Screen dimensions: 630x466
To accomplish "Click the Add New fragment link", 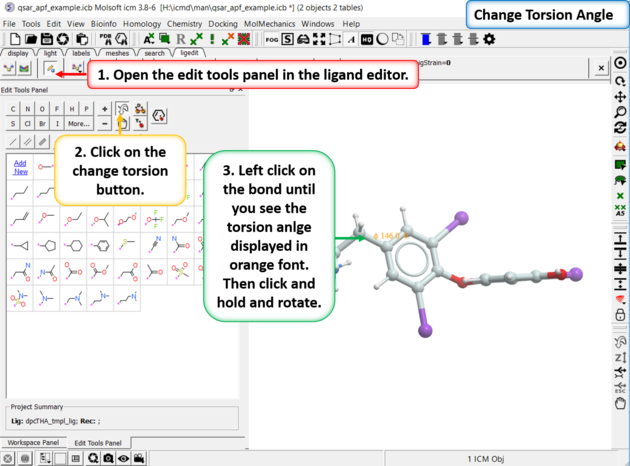I will pyautogui.click(x=20, y=167).
